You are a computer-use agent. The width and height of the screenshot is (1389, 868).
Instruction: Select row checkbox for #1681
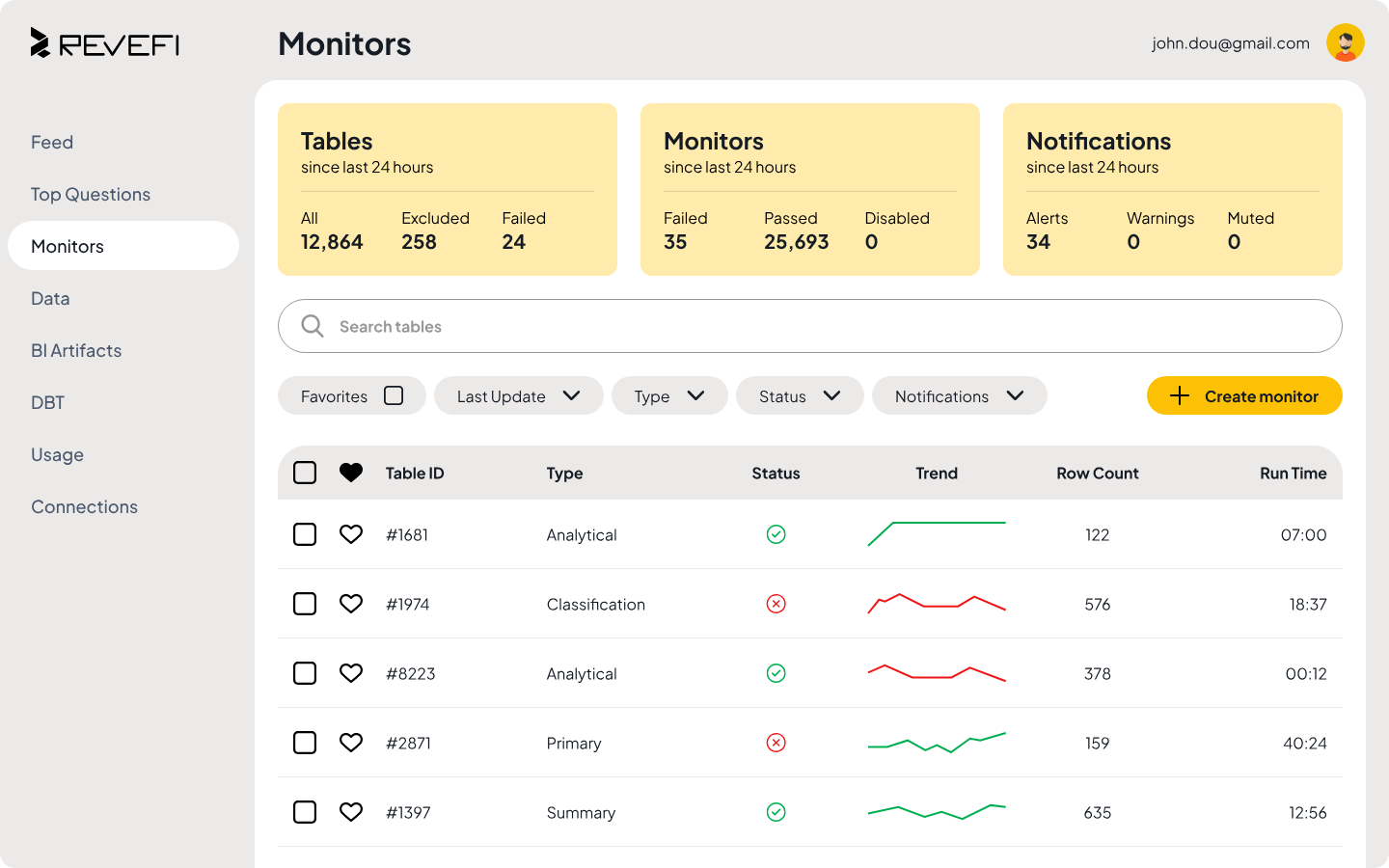[x=305, y=534]
